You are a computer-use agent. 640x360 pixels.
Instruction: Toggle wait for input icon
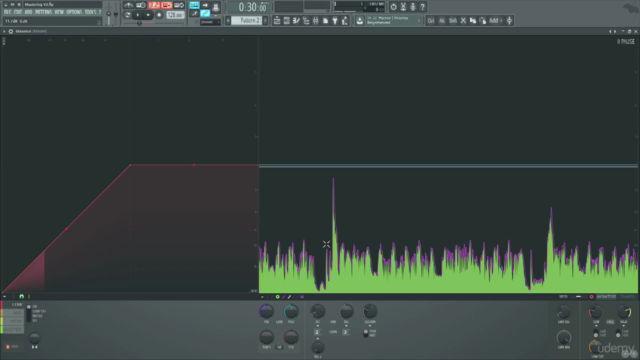[x=141, y=5]
